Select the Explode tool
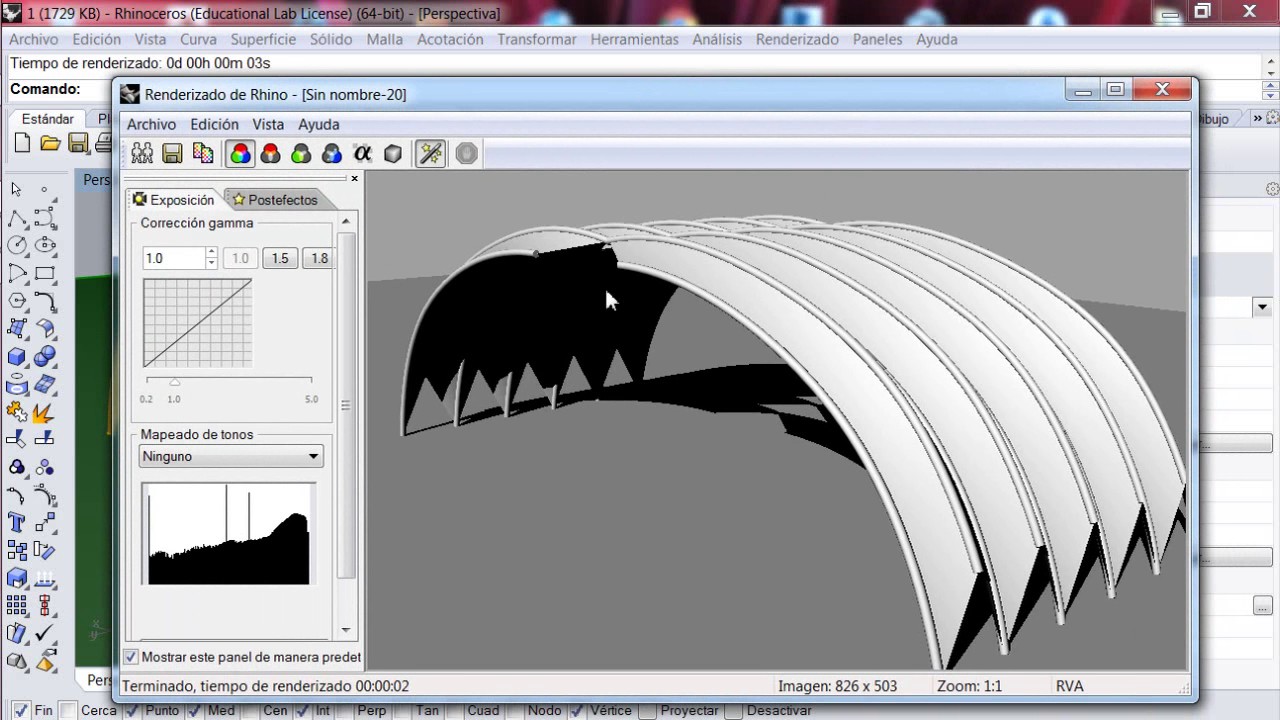 point(44,411)
